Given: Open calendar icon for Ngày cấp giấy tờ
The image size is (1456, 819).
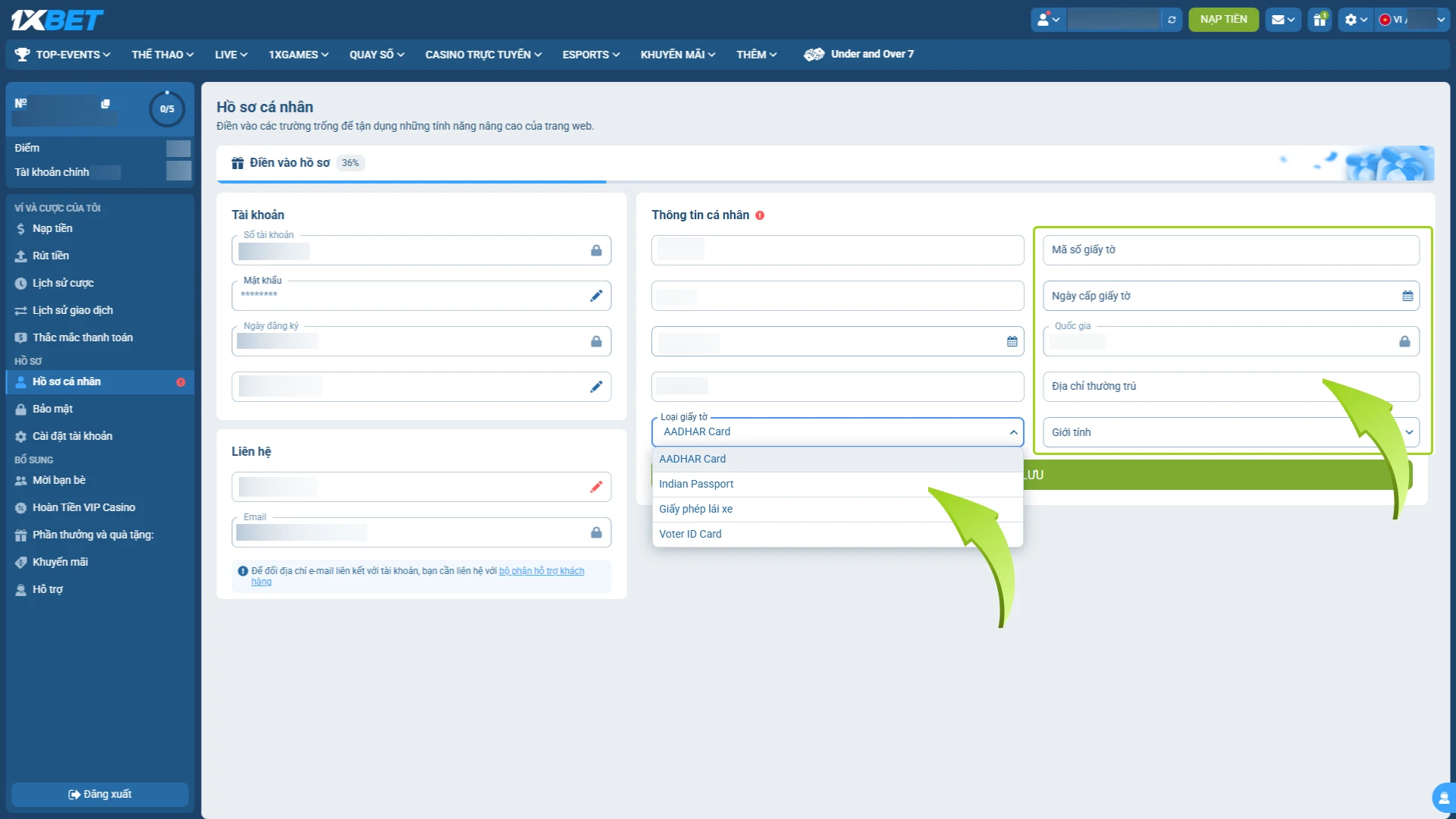Looking at the screenshot, I should (x=1407, y=296).
